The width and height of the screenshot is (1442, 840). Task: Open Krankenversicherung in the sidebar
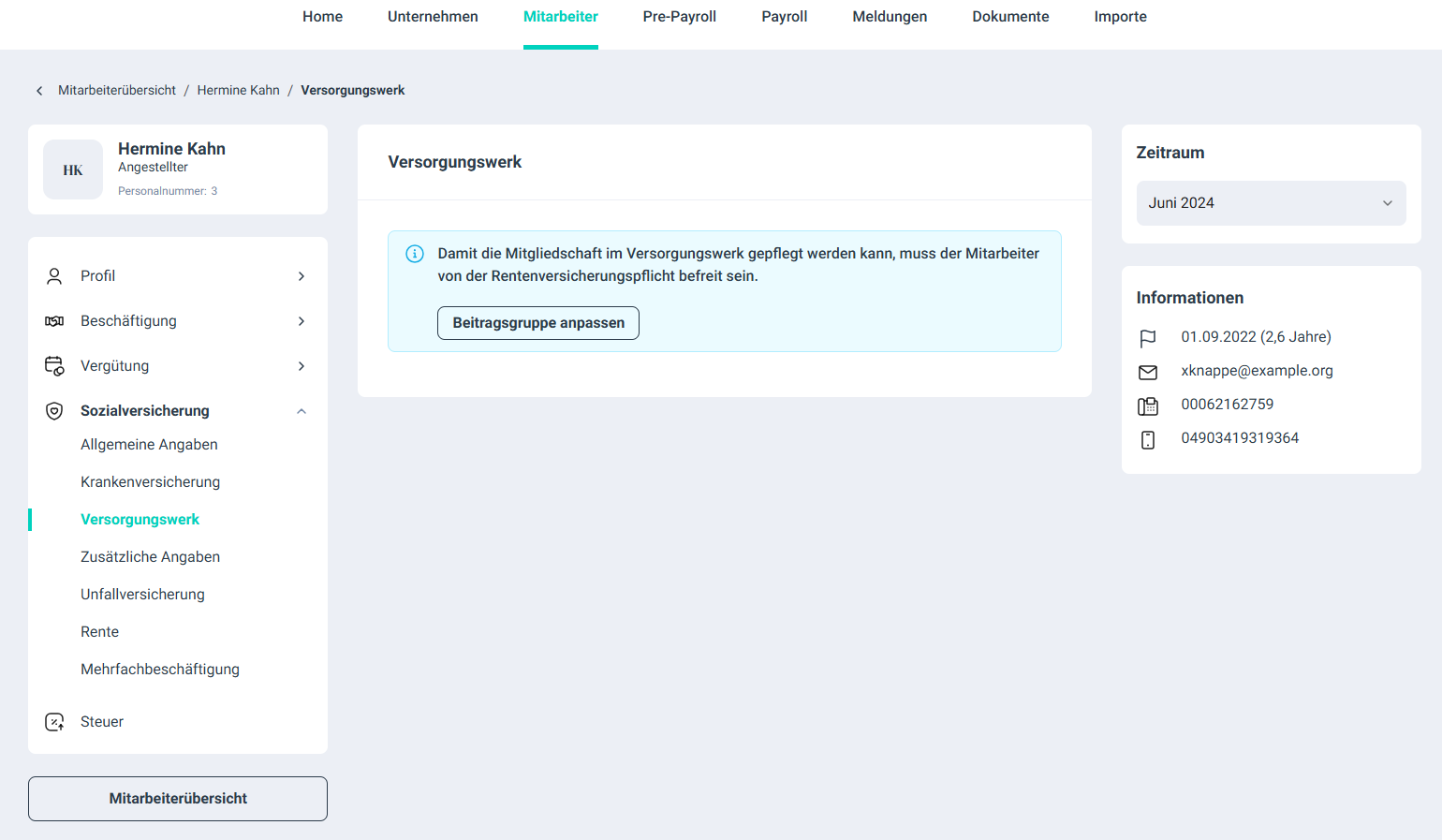point(150,482)
